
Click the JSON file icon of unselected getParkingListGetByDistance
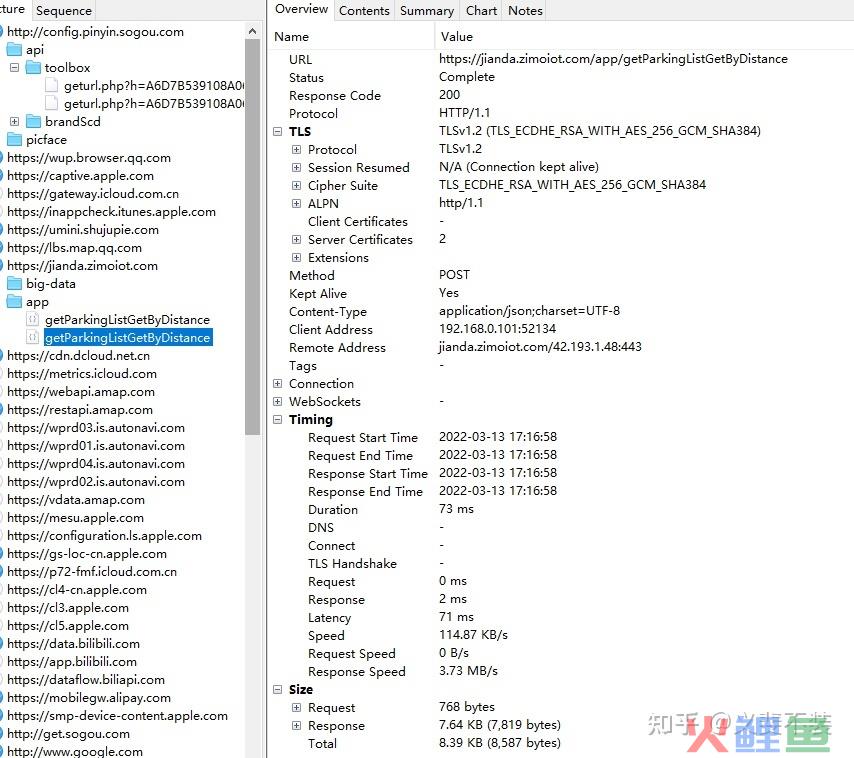33,320
